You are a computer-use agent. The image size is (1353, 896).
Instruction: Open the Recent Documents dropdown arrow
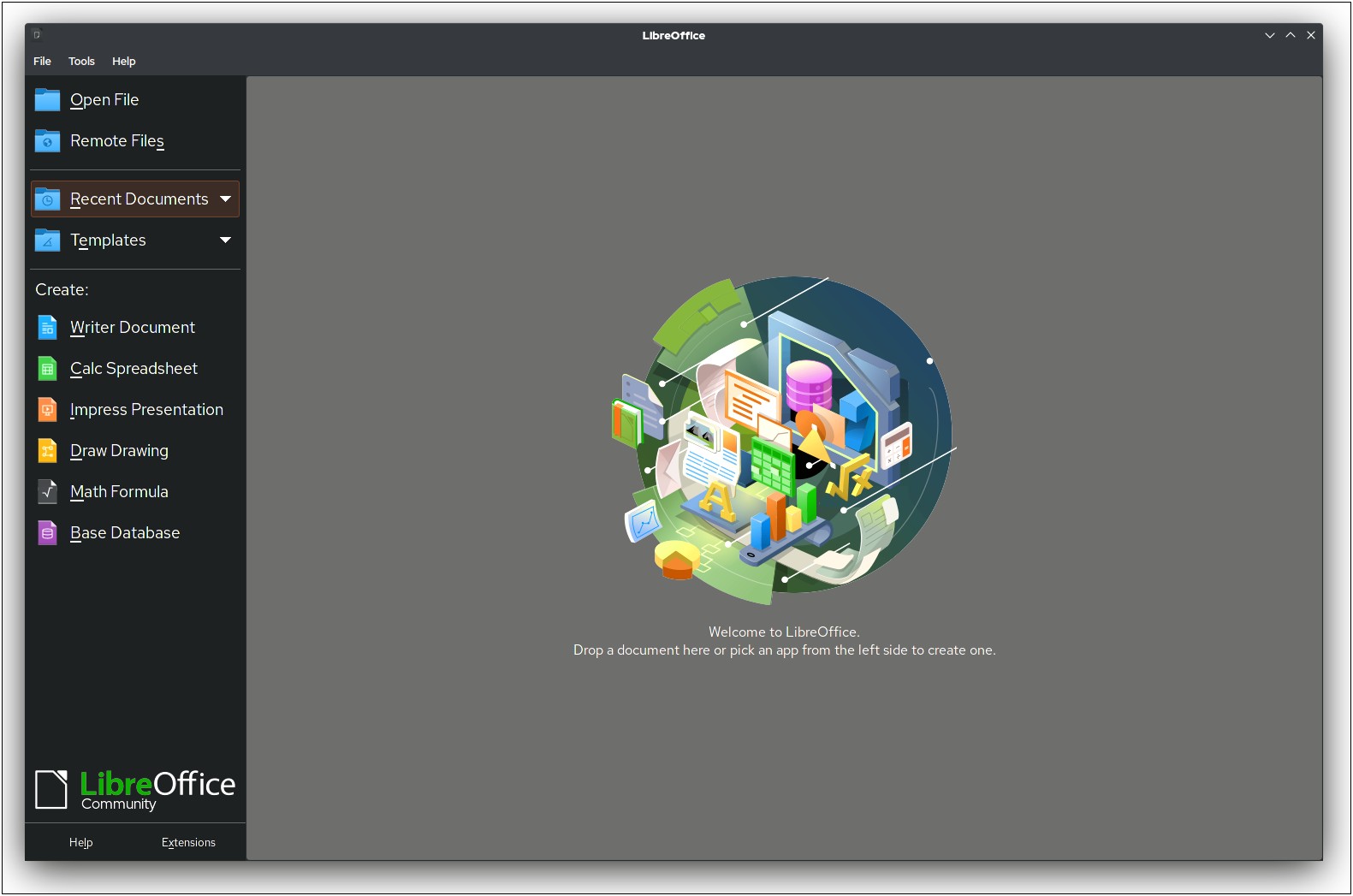[x=226, y=199]
